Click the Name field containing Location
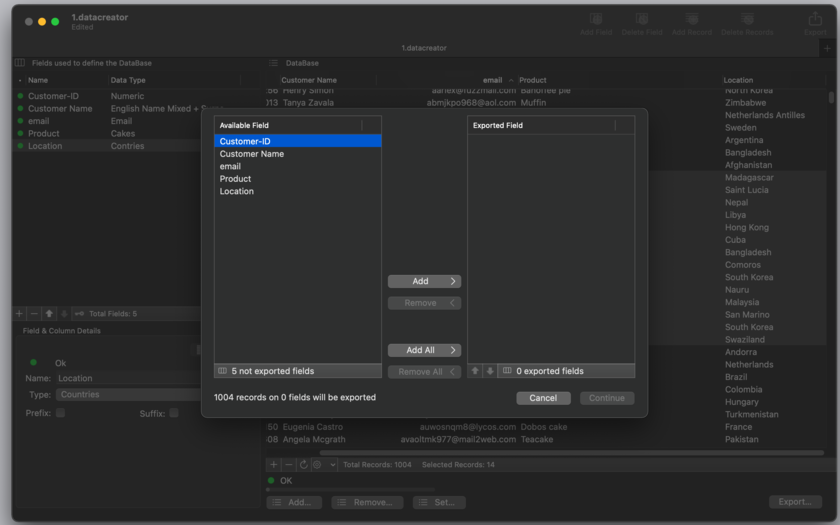840x525 pixels. (129, 378)
